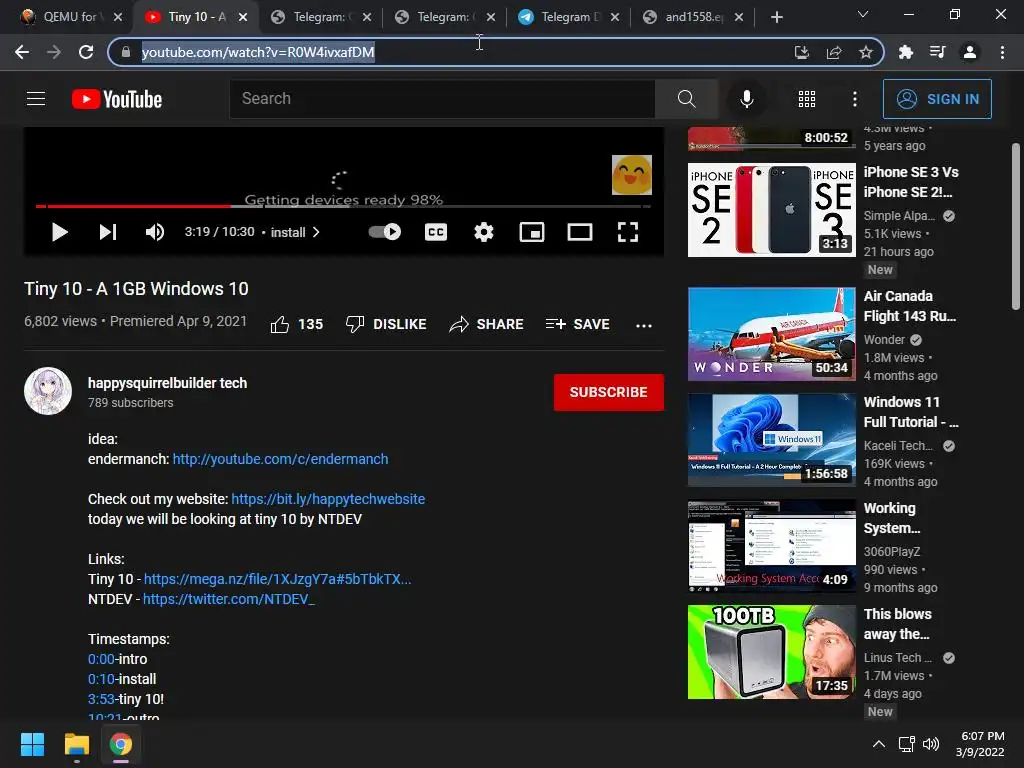The height and width of the screenshot is (768, 1024).
Task: Open the endermanch YouTube channel link
Action: [280, 459]
